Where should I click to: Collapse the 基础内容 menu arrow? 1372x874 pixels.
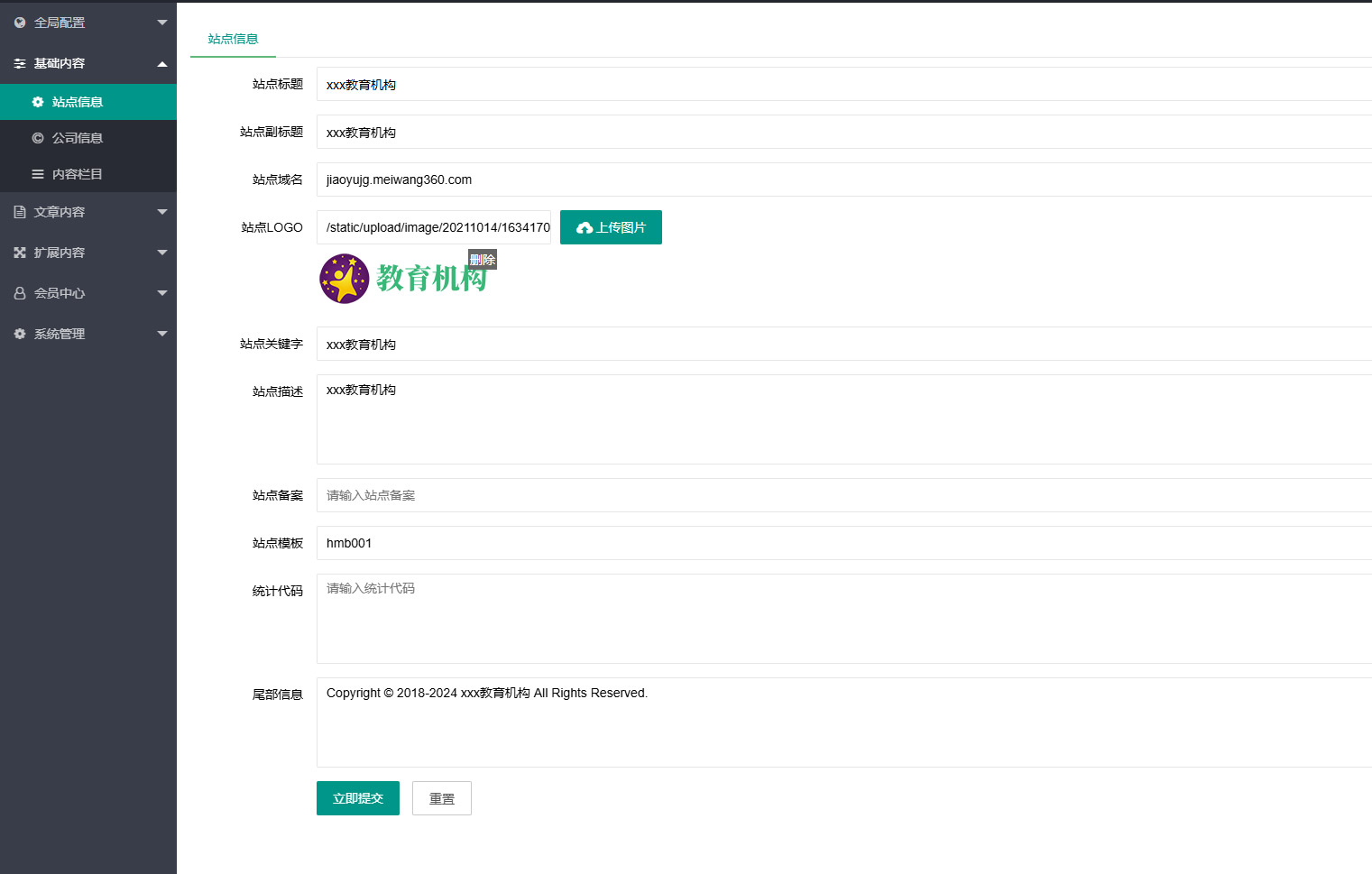tap(162, 63)
